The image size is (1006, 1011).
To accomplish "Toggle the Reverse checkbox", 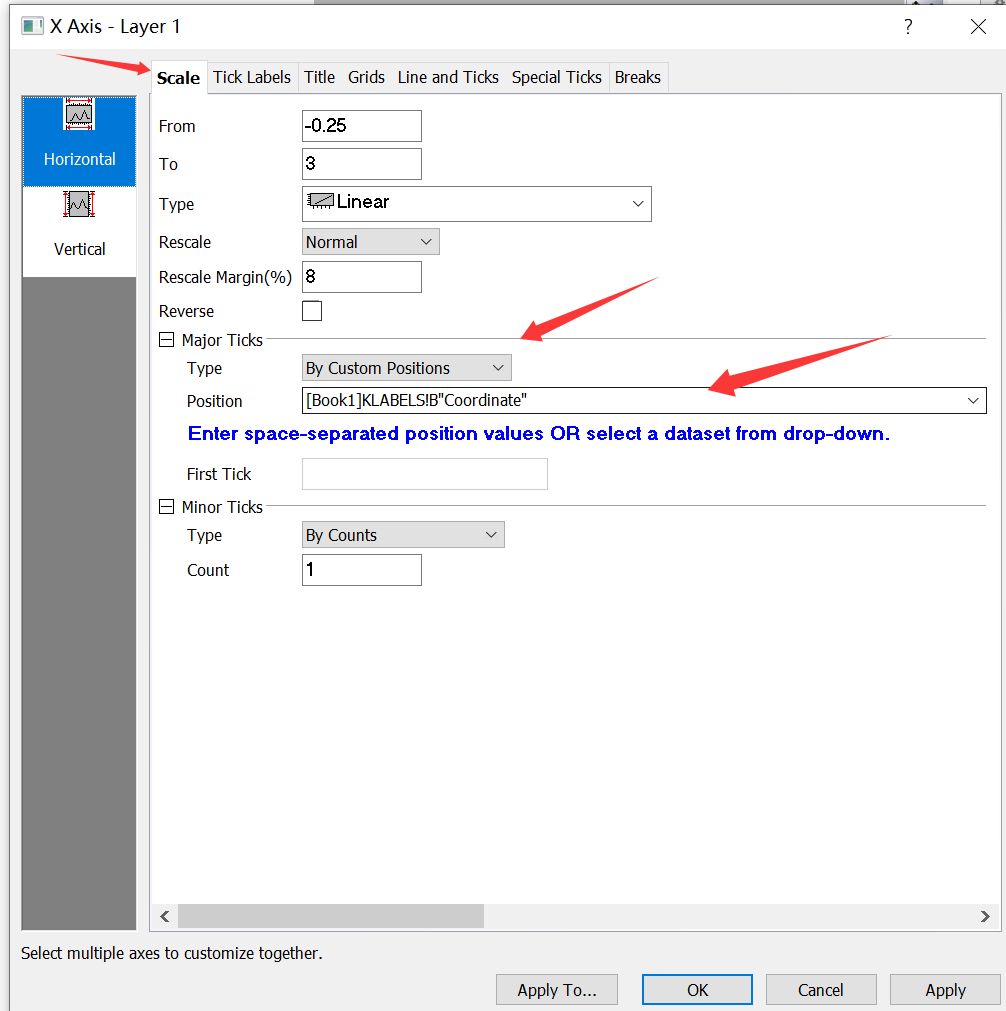I will 312,311.
